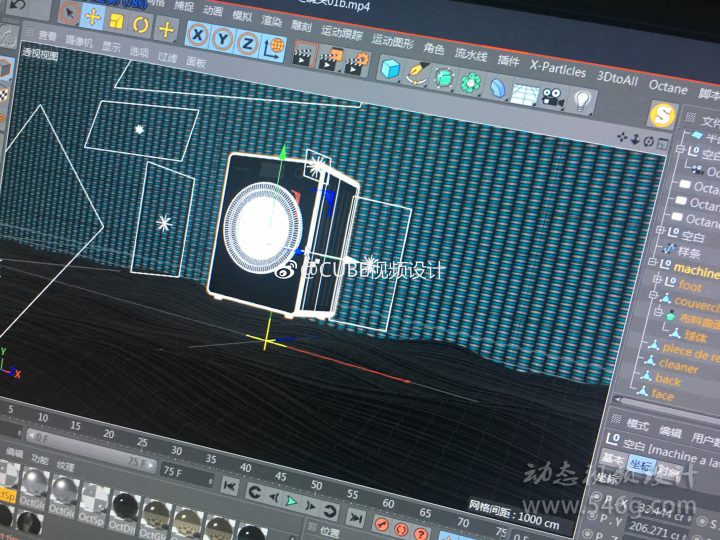Click frame 45 on timeline ruler
This screenshot has width=720, height=540.
[281, 476]
